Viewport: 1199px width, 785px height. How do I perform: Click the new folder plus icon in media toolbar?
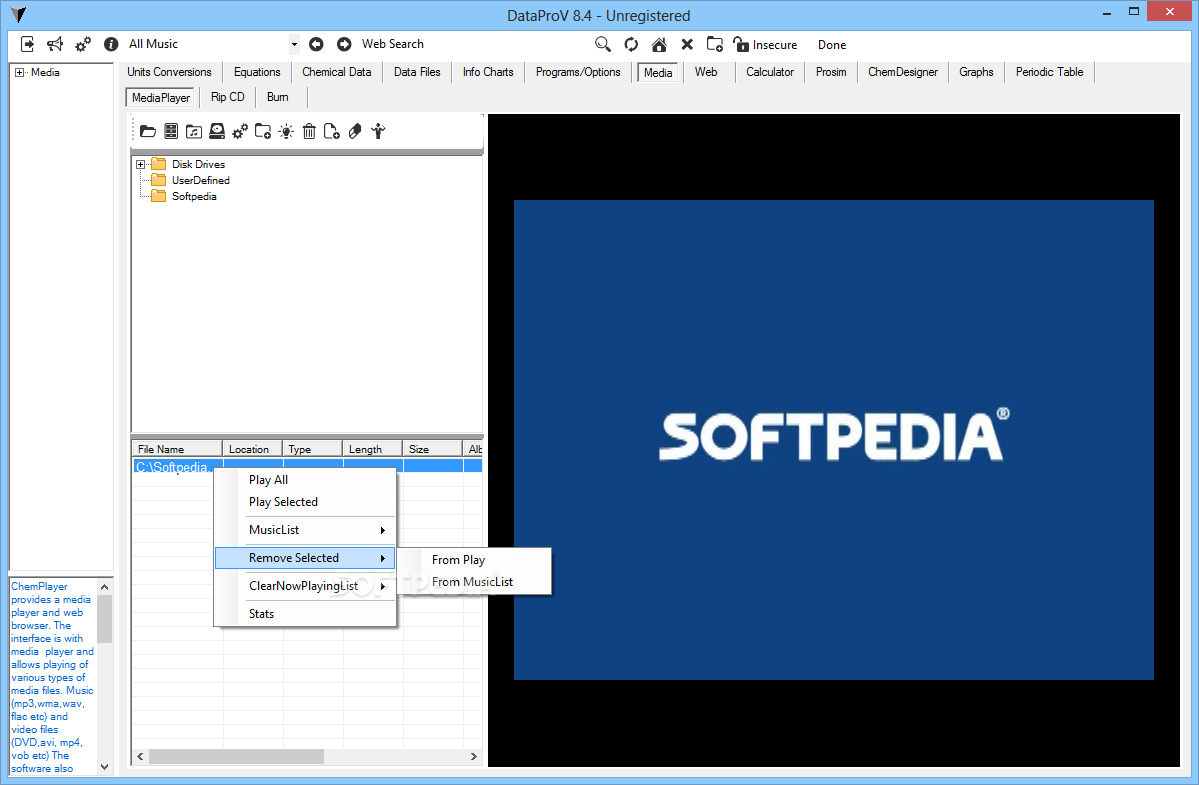(x=263, y=131)
